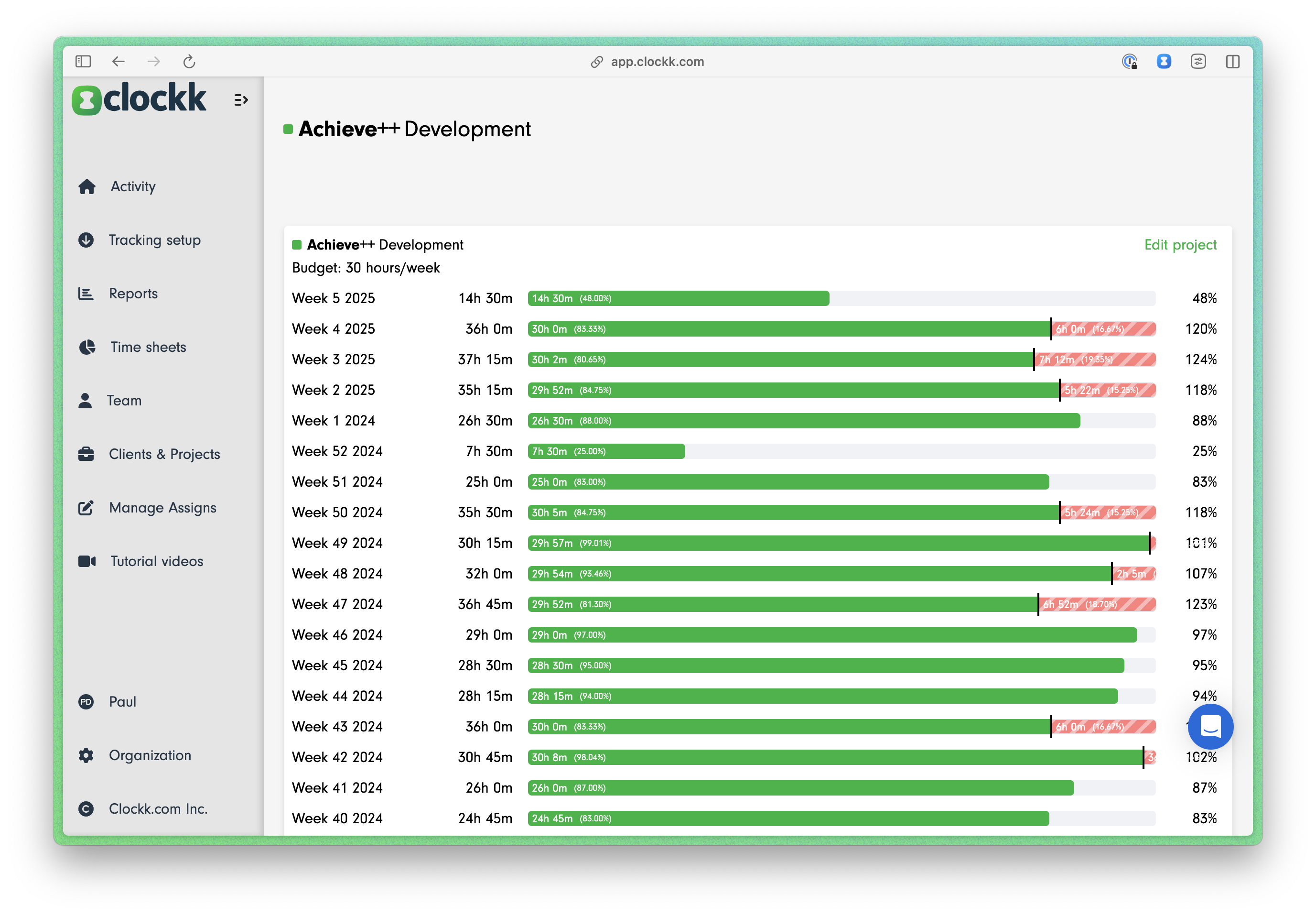The height and width of the screenshot is (916, 1316).
Task: Click the Manage Assigns edit icon
Action: [x=86, y=508]
